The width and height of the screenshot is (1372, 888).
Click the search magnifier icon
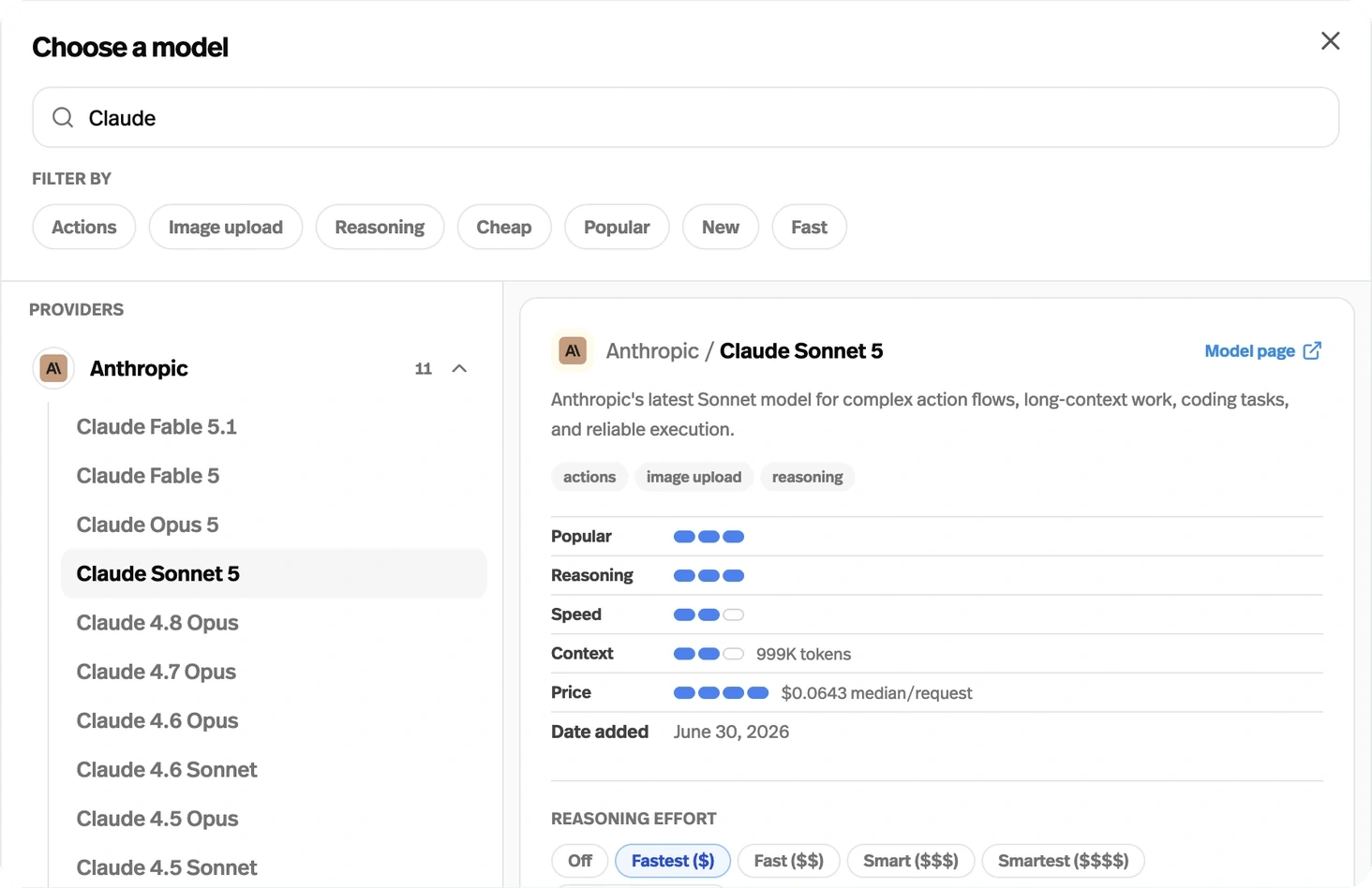pyautogui.click(x=63, y=117)
